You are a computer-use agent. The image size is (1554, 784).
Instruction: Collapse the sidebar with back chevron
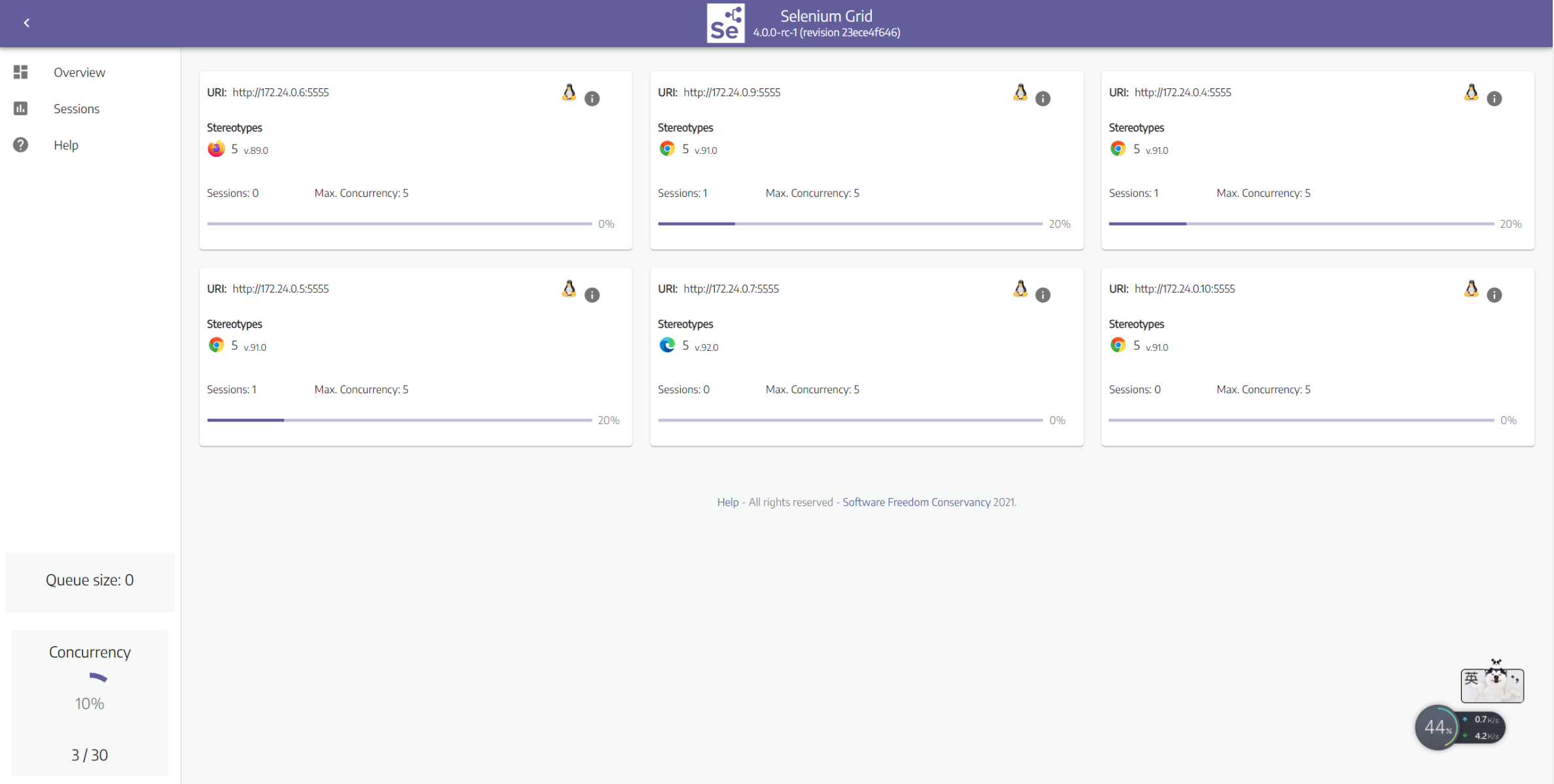[x=27, y=23]
